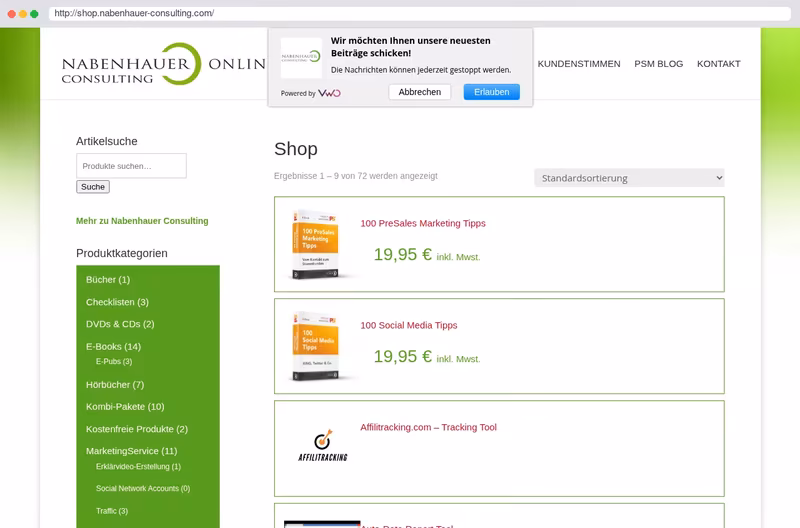Select the Kostenfreie Produkte (2) category
The width and height of the screenshot is (800, 528).
[x=137, y=429]
